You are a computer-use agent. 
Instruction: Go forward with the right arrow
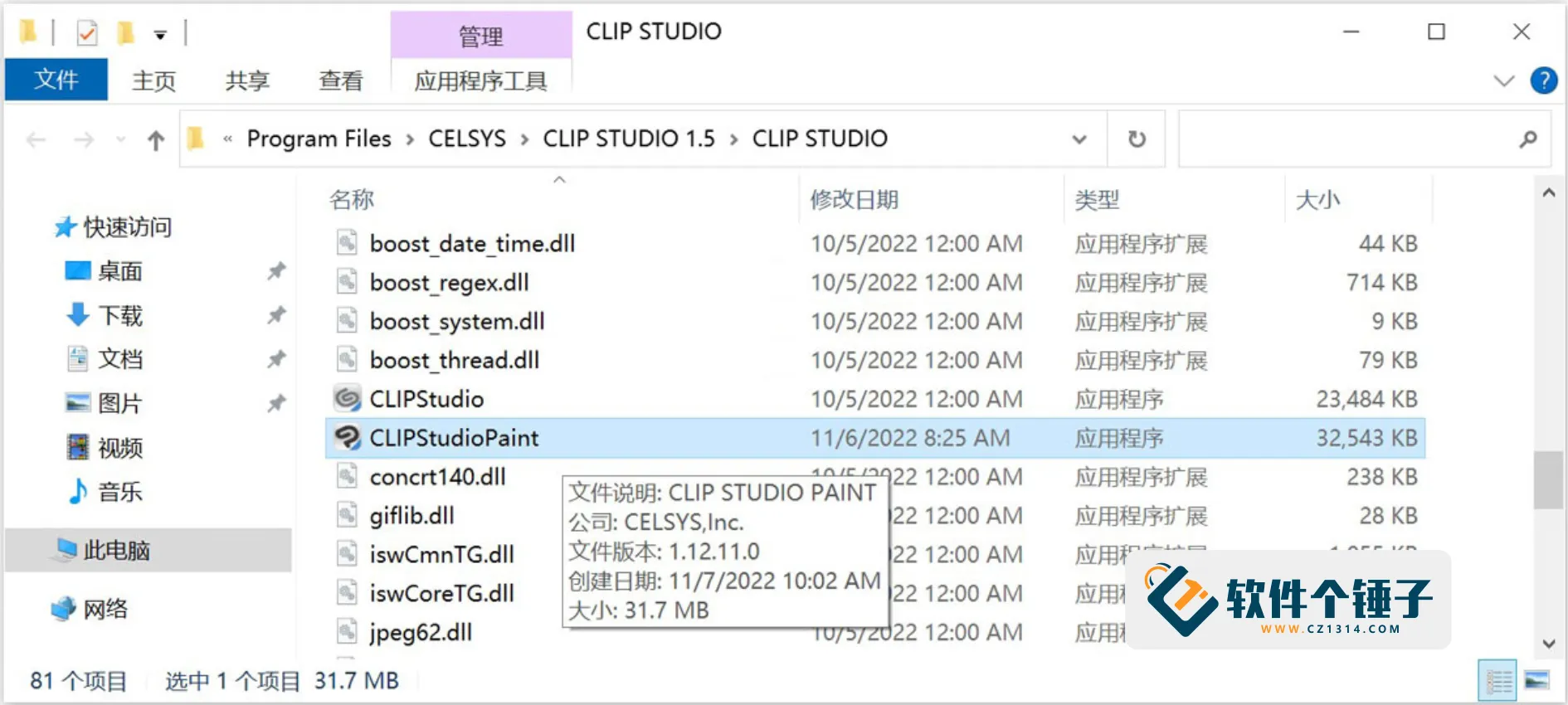pos(84,140)
